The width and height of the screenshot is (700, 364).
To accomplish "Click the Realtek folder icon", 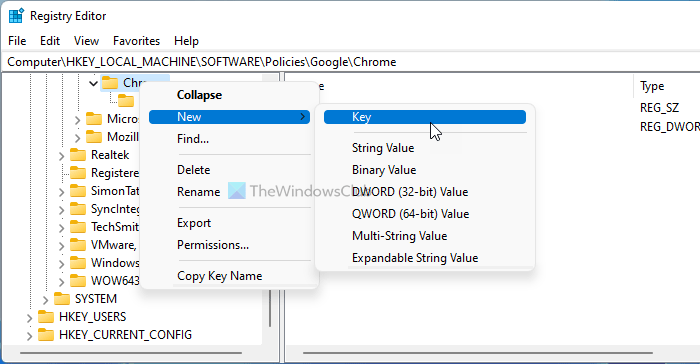I will pos(78,155).
